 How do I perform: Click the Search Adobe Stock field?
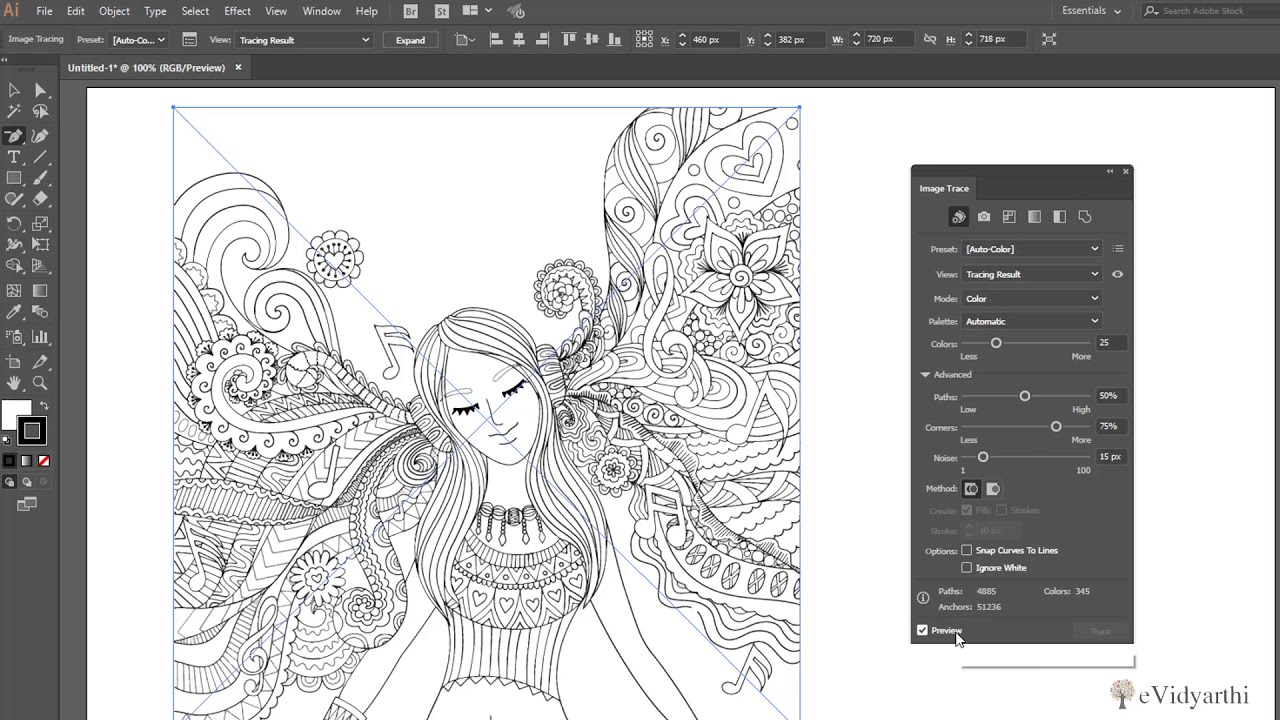(x=1212, y=11)
